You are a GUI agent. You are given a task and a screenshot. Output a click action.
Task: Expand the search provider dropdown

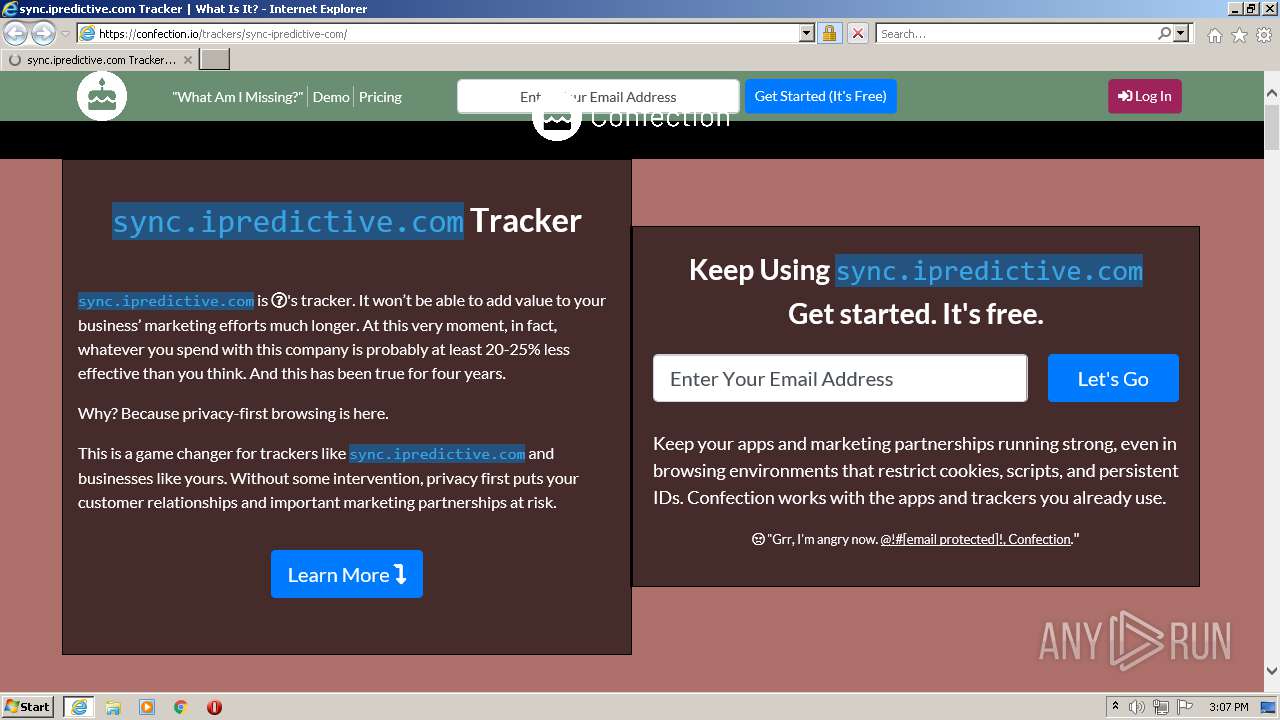(x=1181, y=33)
